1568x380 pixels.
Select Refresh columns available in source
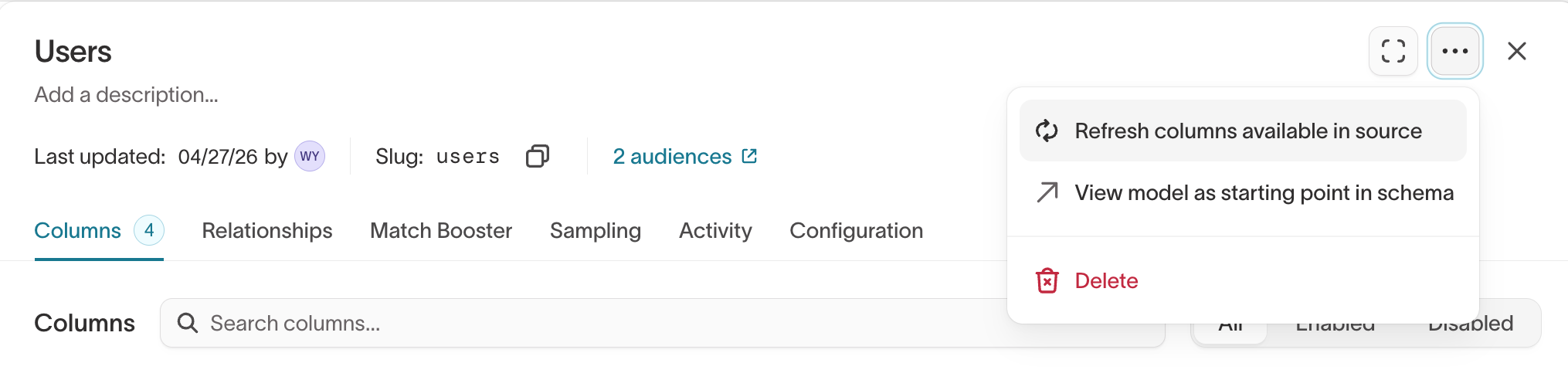(x=1243, y=131)
